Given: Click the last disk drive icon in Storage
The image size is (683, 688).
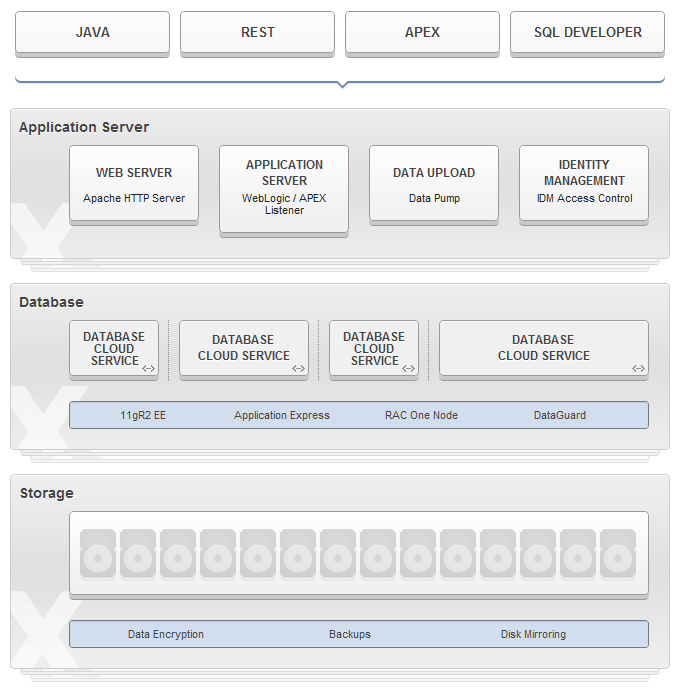Looking at the screenshot, I should pyautogui.click(x=618, y=554).
